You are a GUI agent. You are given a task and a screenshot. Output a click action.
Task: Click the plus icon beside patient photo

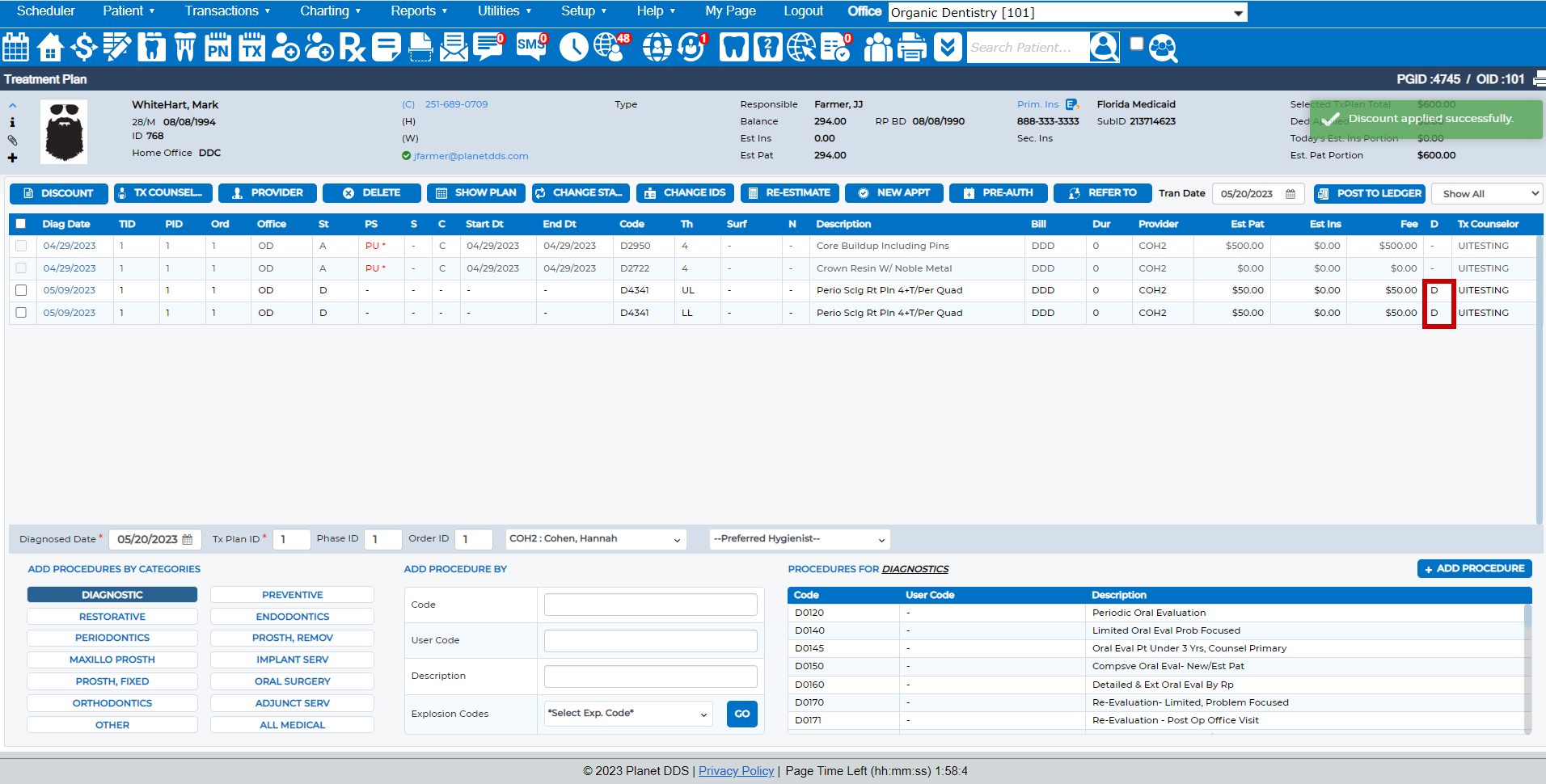(12, 158)
